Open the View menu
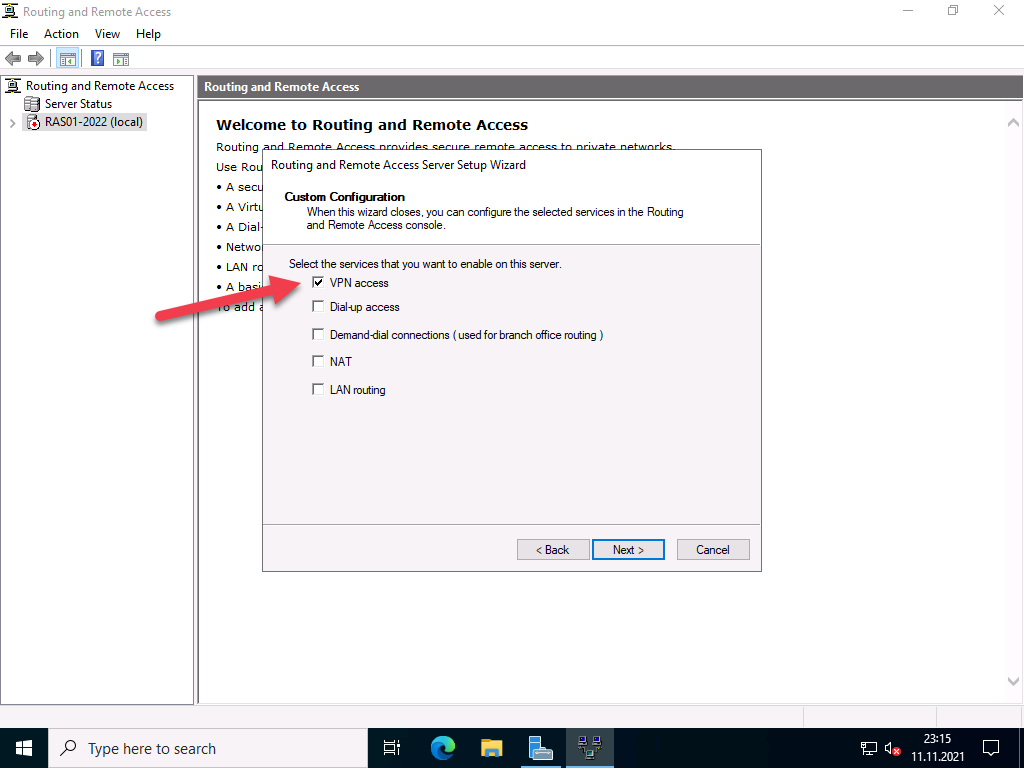 click(x=107, y=34)
